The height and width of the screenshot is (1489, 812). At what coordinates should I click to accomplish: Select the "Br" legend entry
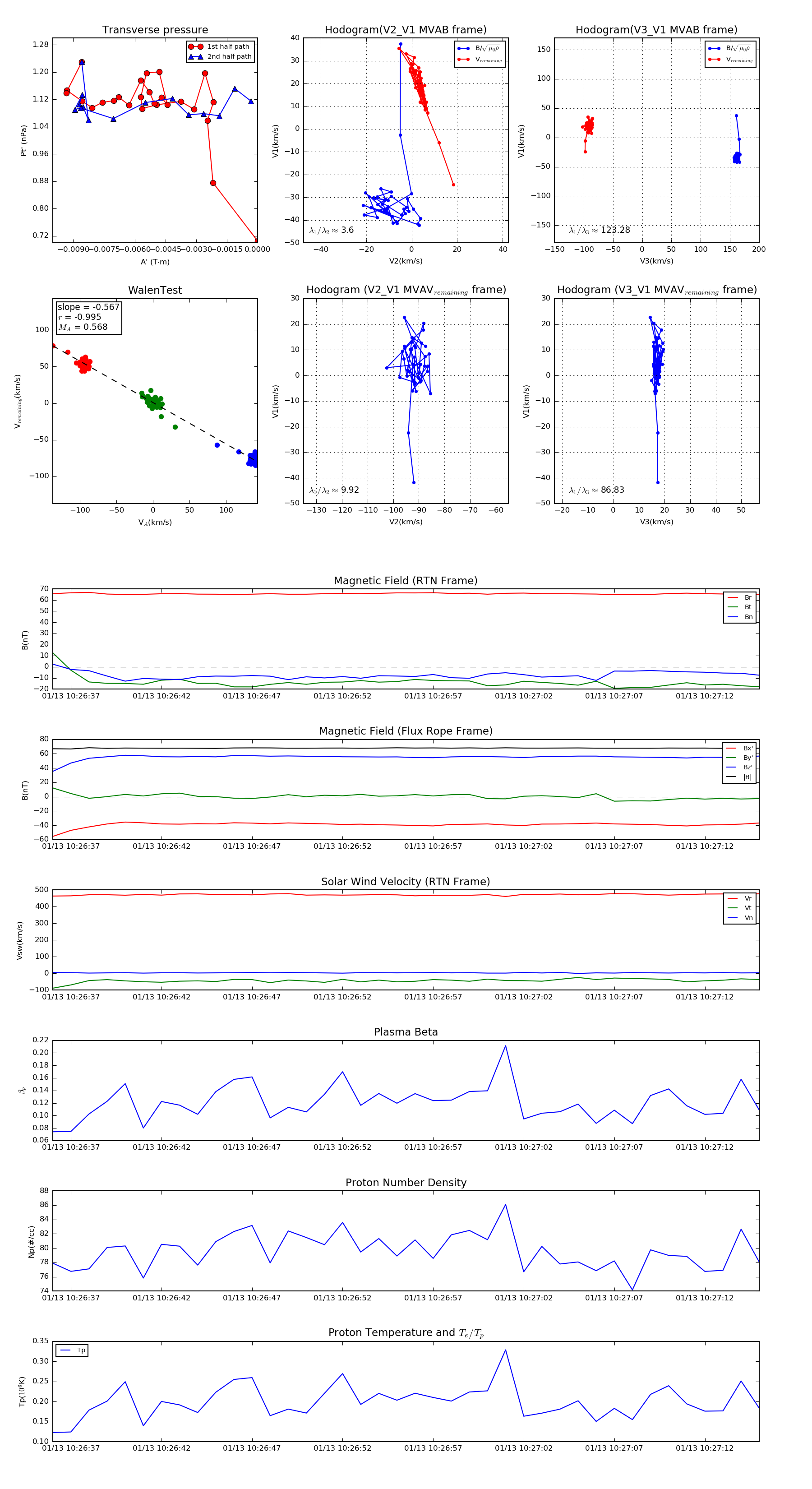(x=740, y=598)
